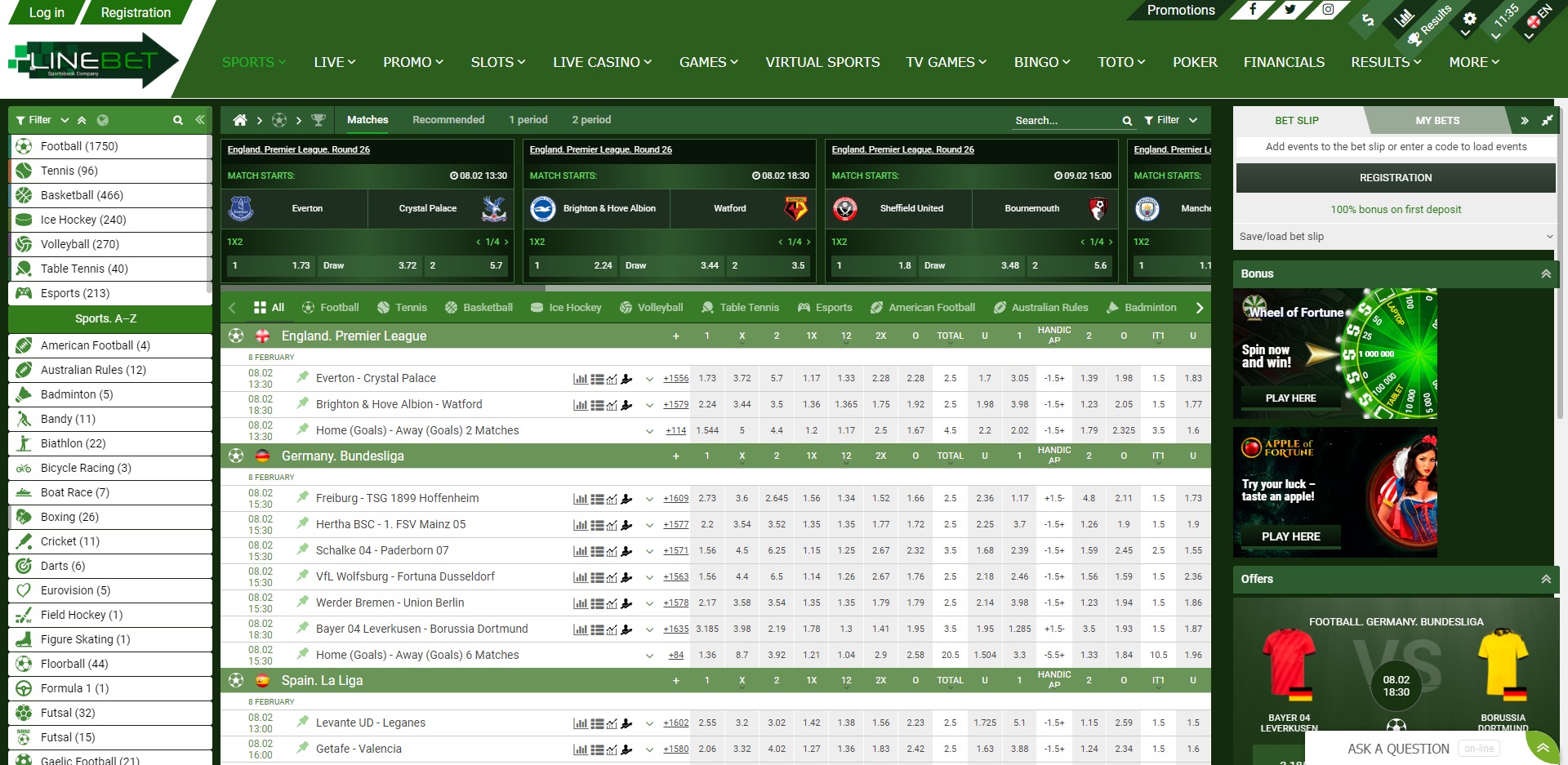Switch to the Recommended tab

pos(448,120)
